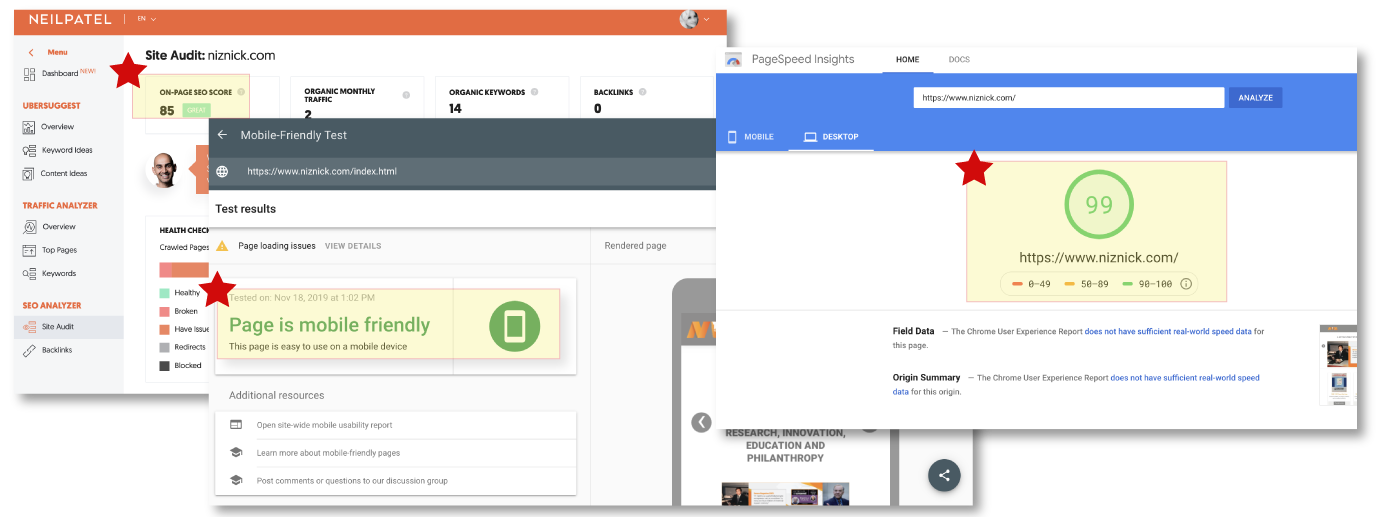The width and height of the screenshot is (1378, 517).
Task: Collapse the sidebar Menu chevron
Action: click(x=31, y=52)
